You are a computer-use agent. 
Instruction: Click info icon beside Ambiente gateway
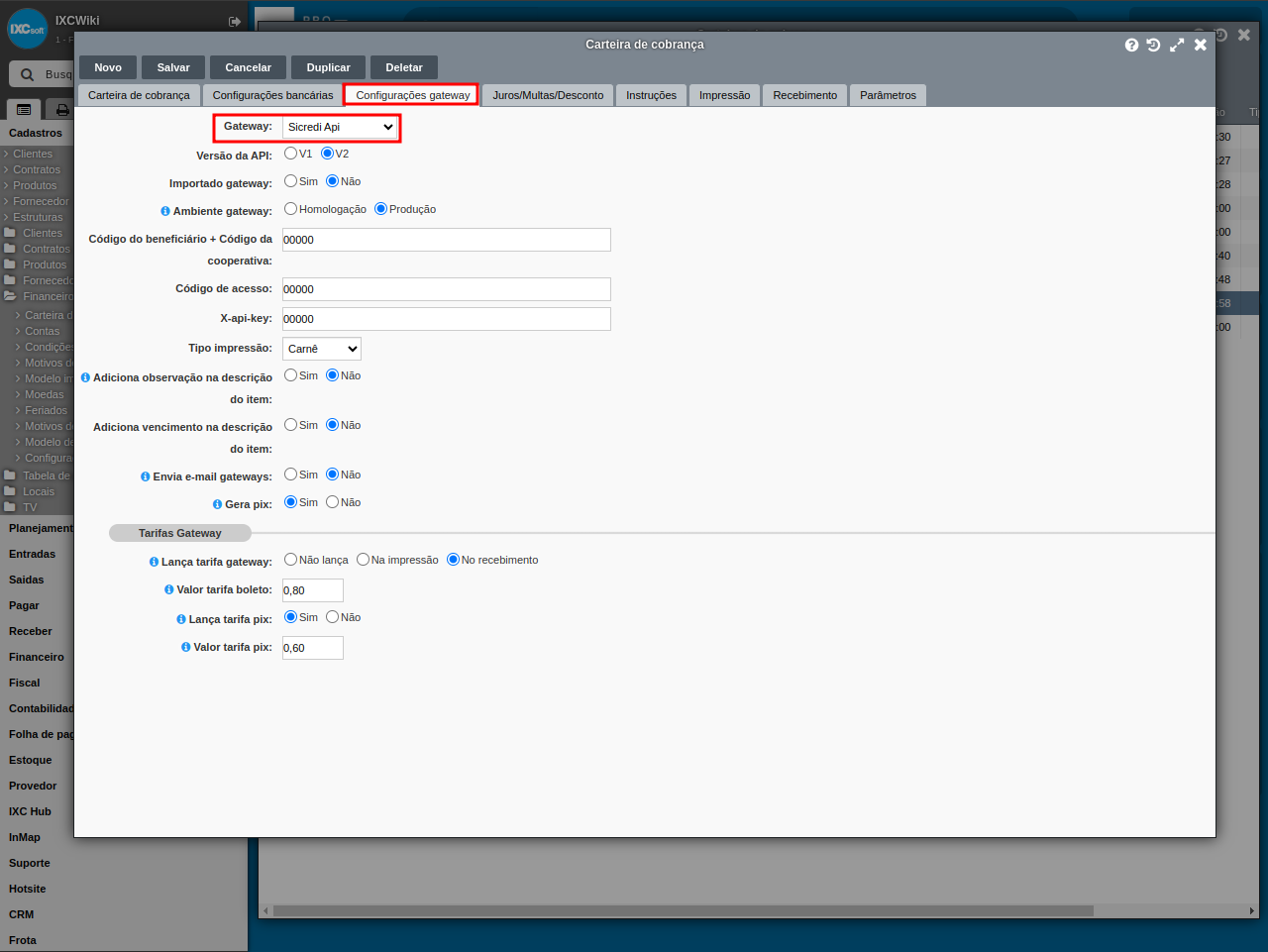point(165,211)
